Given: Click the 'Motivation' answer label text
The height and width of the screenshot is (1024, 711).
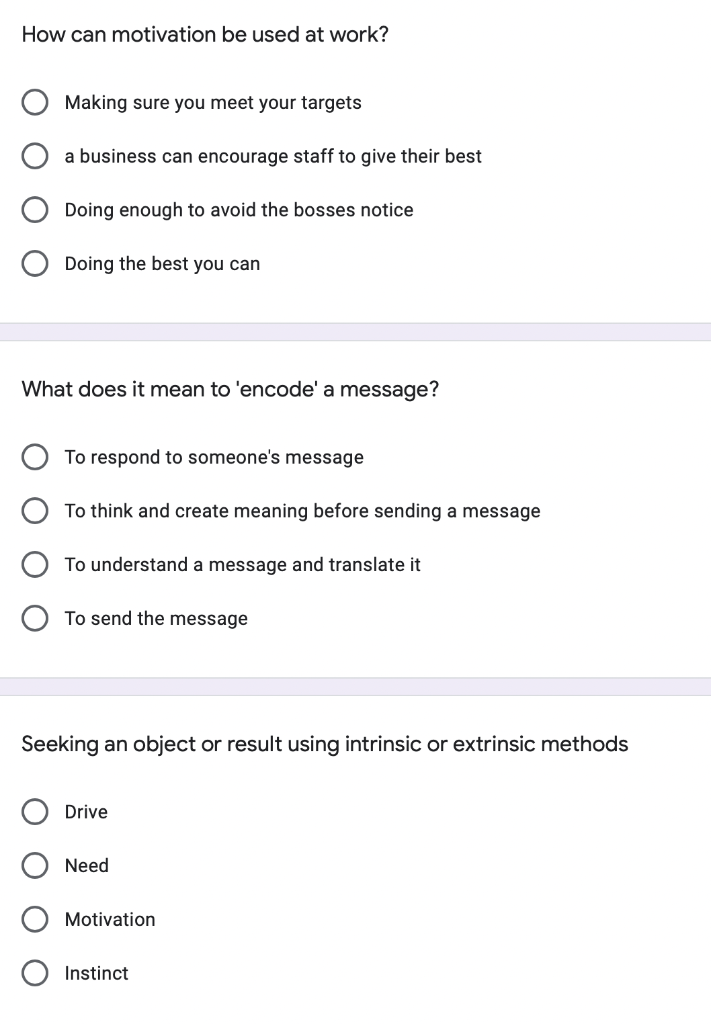Looking at the screenshot, I should coord(110,920).
